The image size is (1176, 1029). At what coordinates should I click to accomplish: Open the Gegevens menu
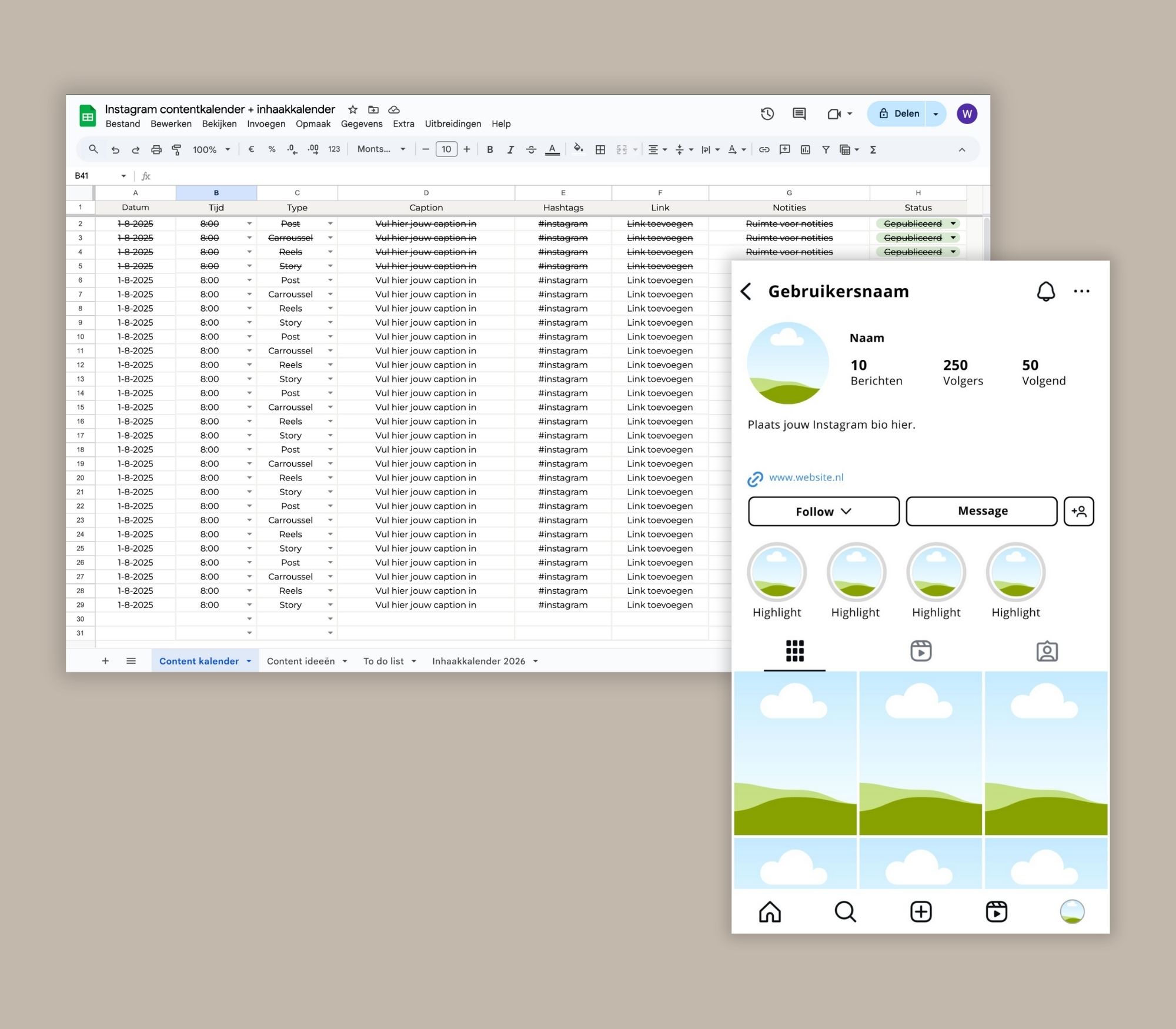click(x=362, y=124)
